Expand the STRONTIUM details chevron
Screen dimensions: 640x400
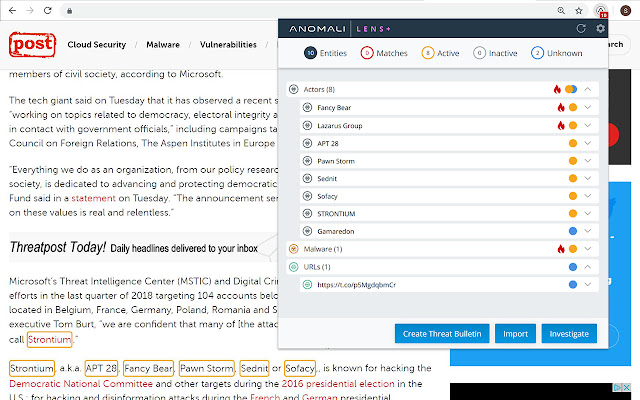coord(588,213)
